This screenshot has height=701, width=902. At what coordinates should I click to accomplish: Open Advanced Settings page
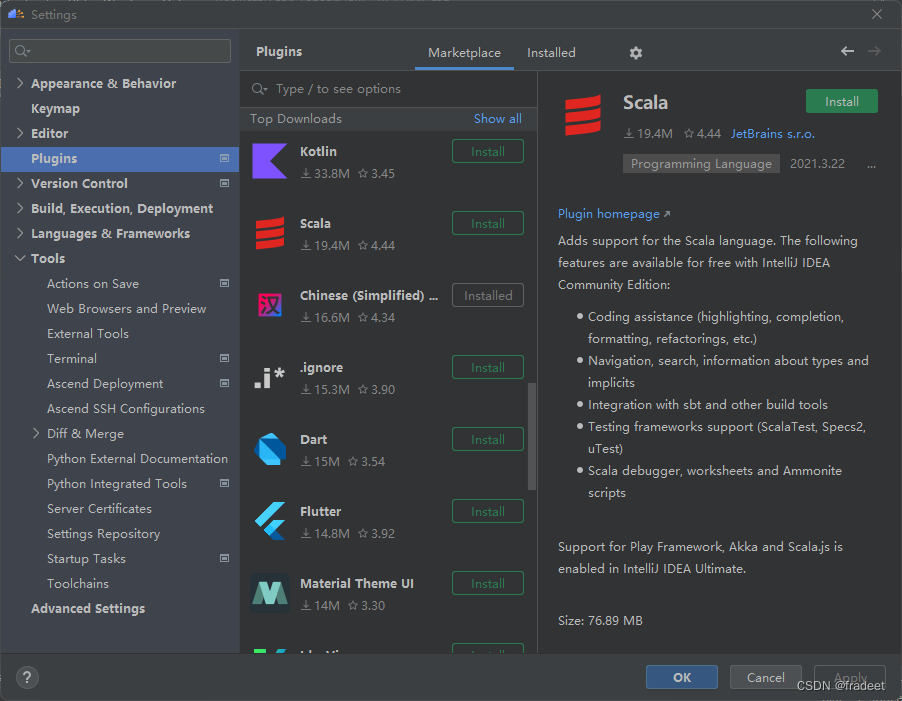coord(88,608)
